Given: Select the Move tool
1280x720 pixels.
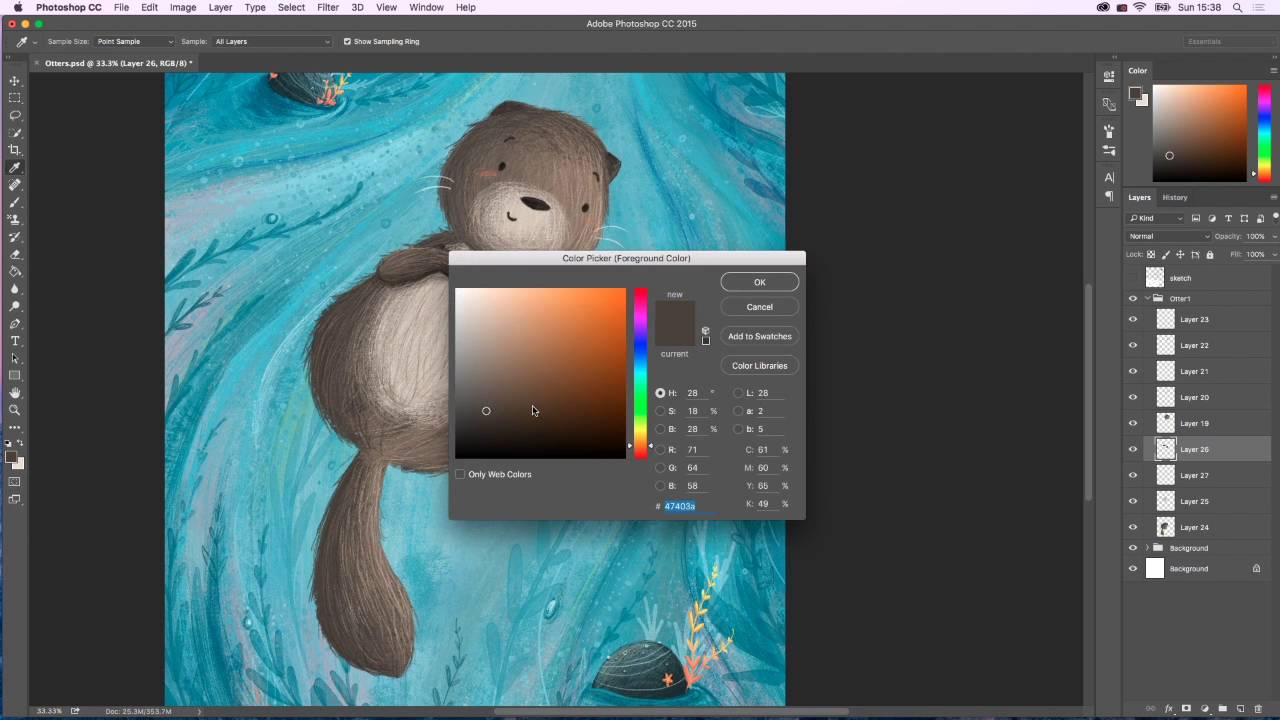Looking at the screenshot, I should (x=15, y=81).
